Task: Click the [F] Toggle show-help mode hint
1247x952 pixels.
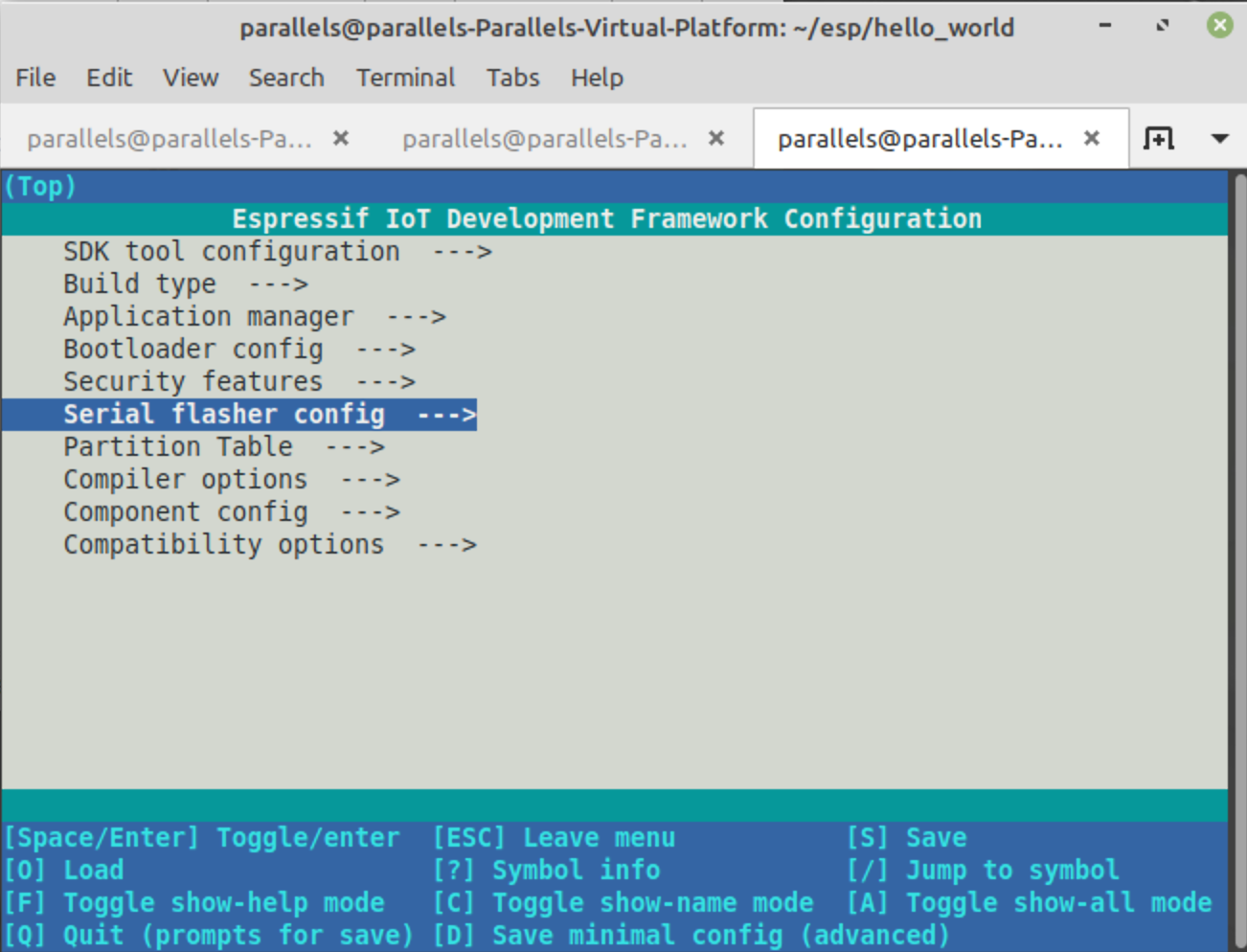Action: (193, 903)
